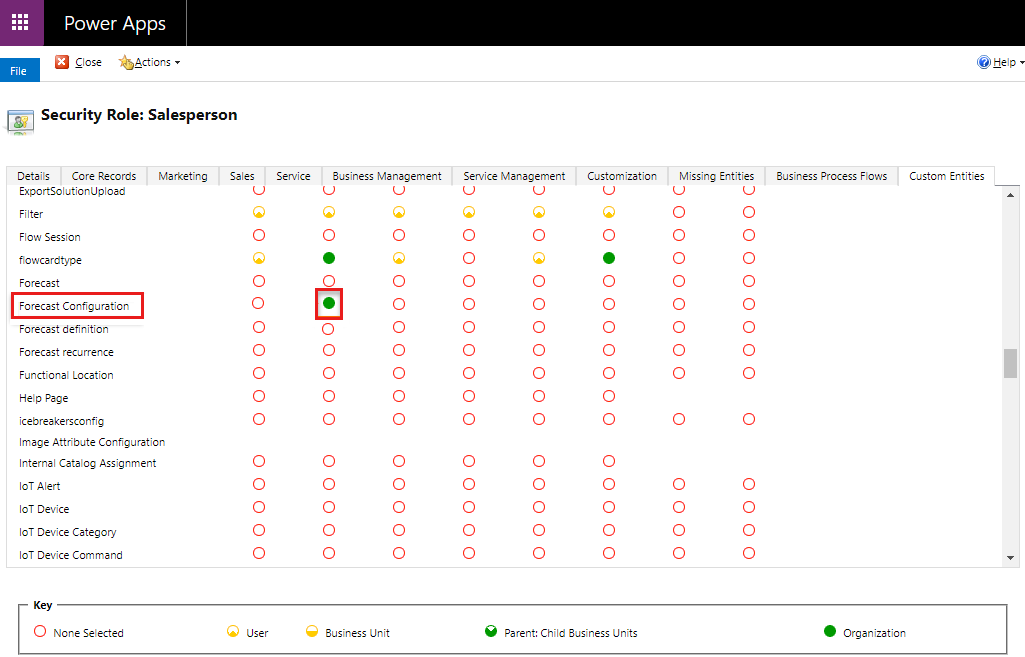Image resolution: width=1025 pixels, height=657 pixels.
Task: Click the Parent: Child Business Units key icon
Action: [490, 632]
